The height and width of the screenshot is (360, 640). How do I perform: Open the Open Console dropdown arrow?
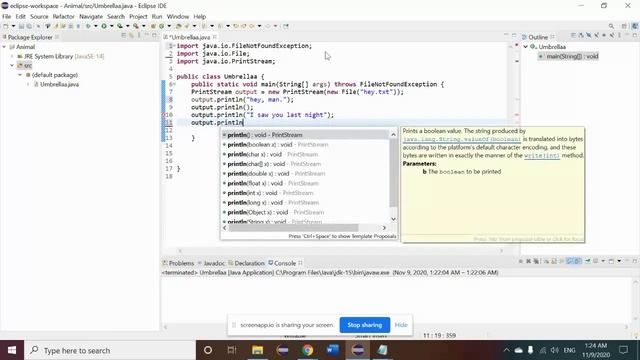[x=619, y=261]
